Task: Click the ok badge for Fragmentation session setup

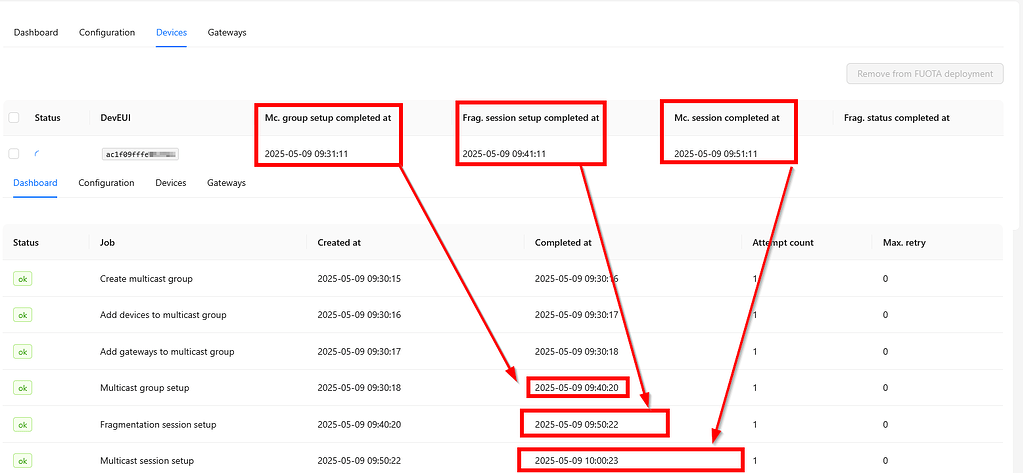Action: pos(22,424)
